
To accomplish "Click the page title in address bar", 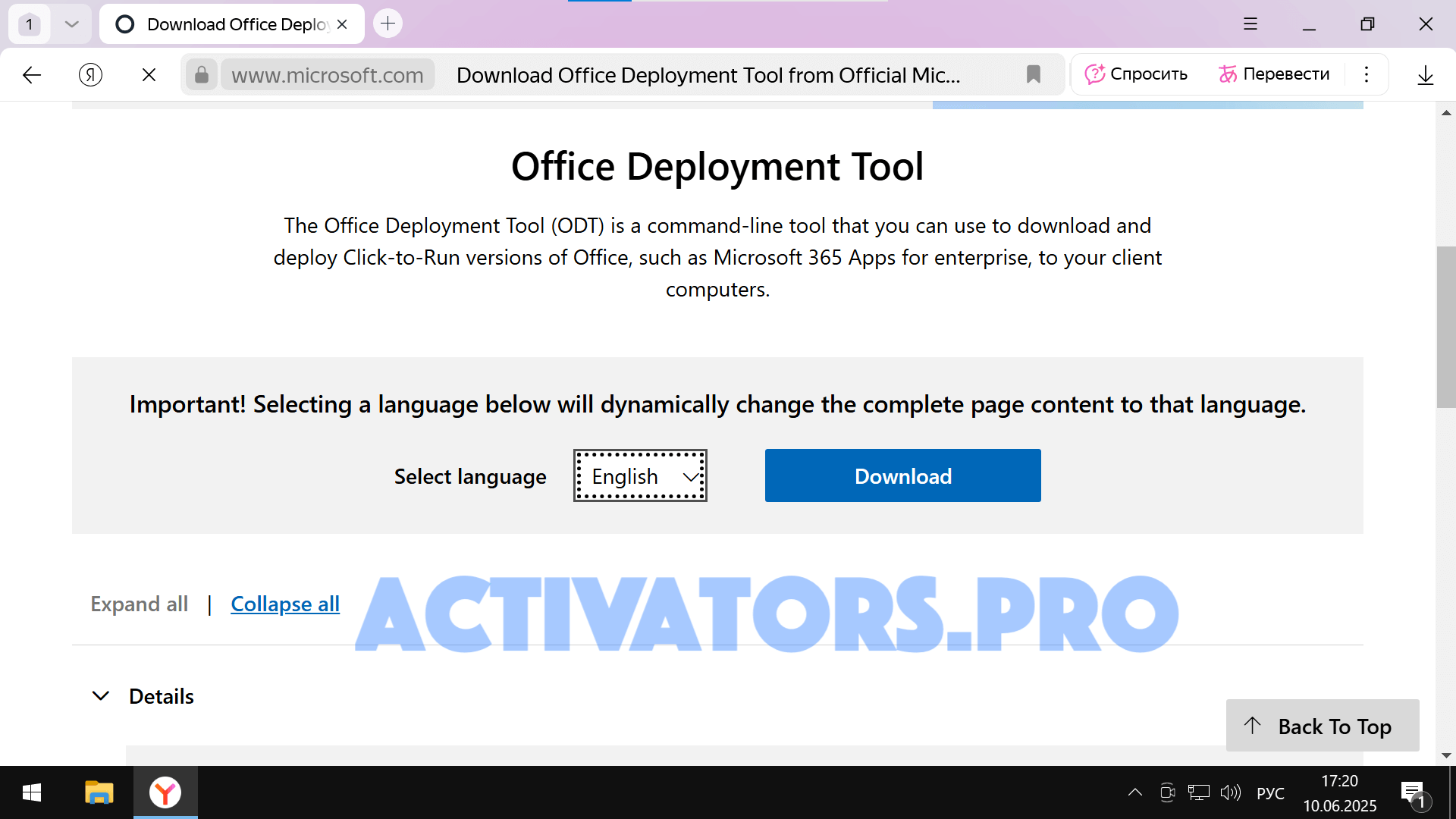I will [708, 75].
